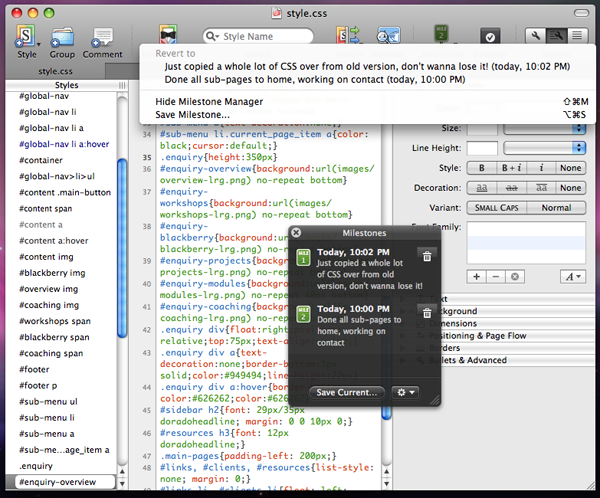Set Decoration to None

[571, 188]
